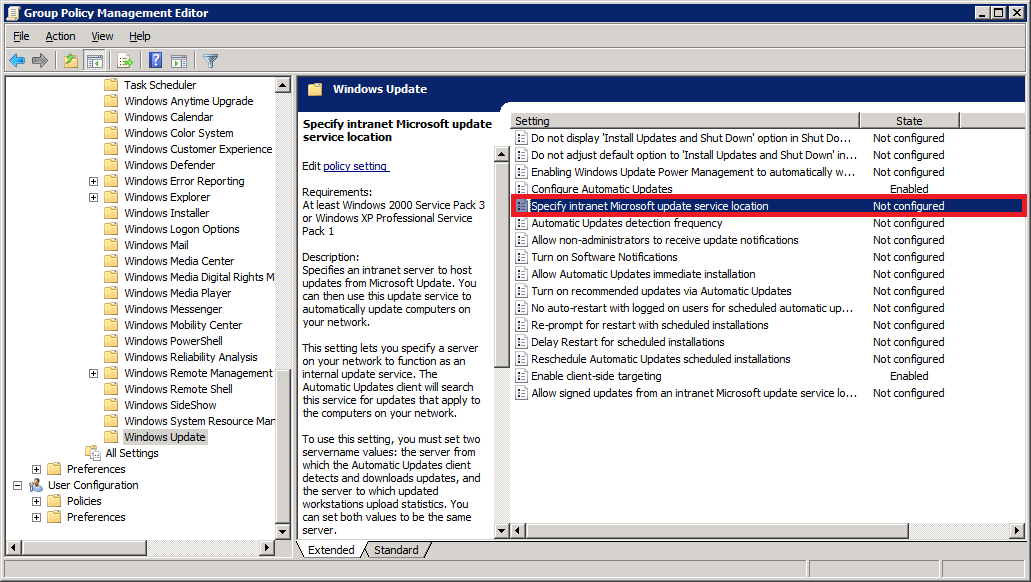This screenshot has width=1031, height=582.
Task: Open the File menu
Action: pyautogui.click(x=21, y=36)
